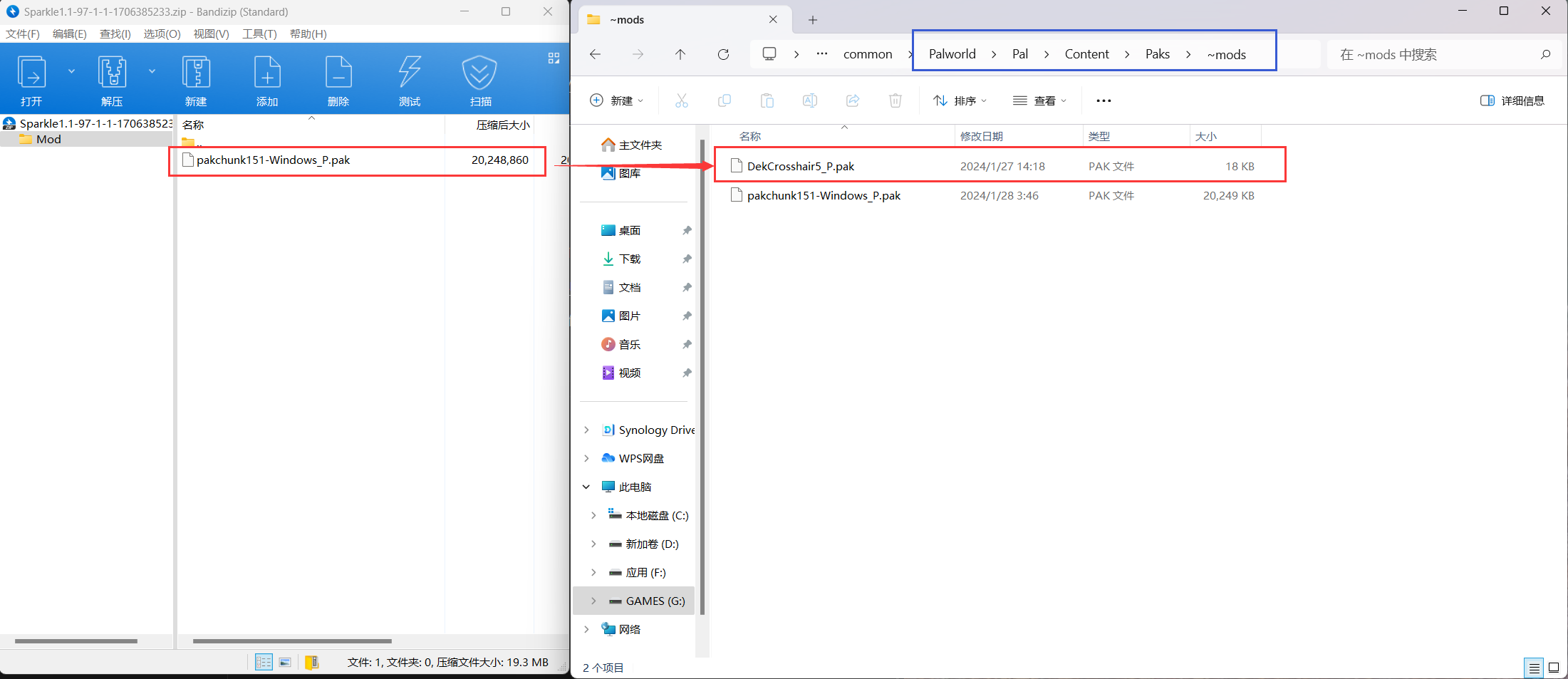Switch Bandizip to details list view icon
Screen dimensions: 1568x679
click(x=264, y=663)
